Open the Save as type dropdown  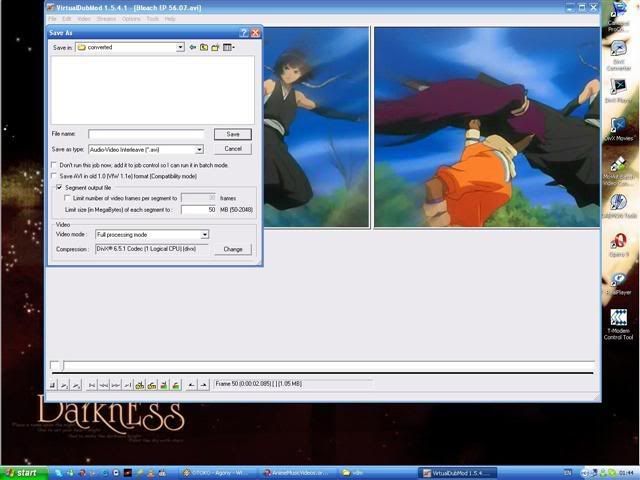[199, 150]
